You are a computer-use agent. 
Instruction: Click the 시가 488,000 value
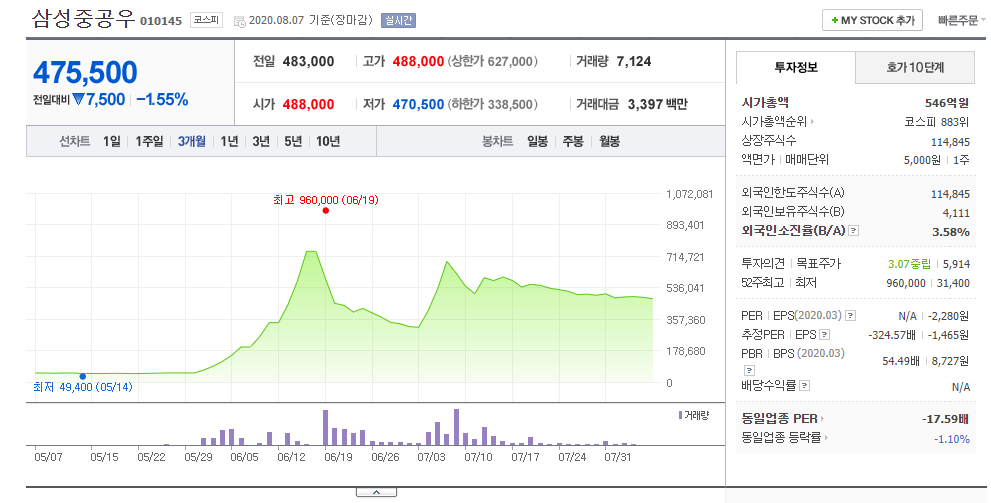(308, 104)
